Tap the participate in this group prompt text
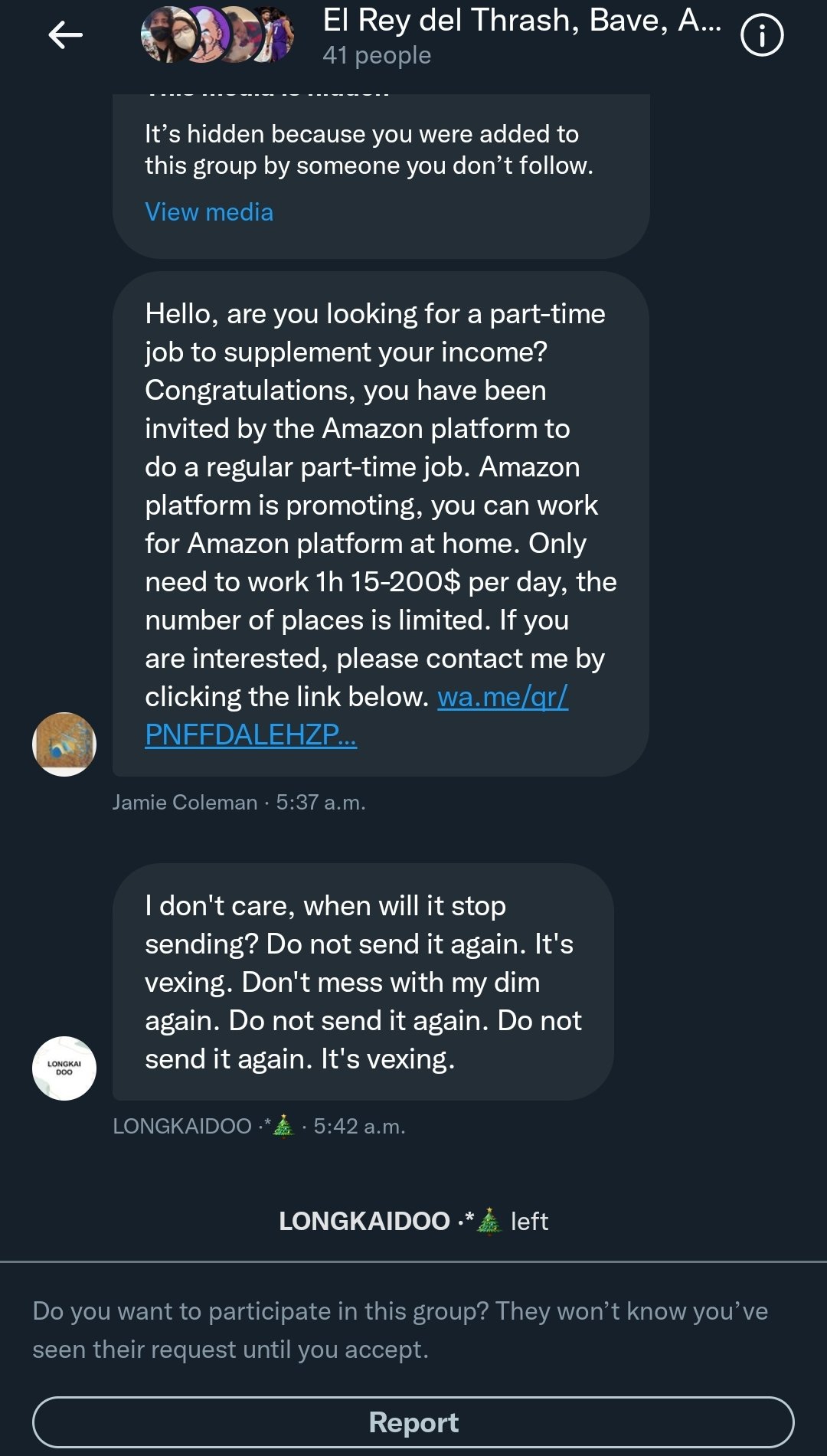 [400, 1330]
